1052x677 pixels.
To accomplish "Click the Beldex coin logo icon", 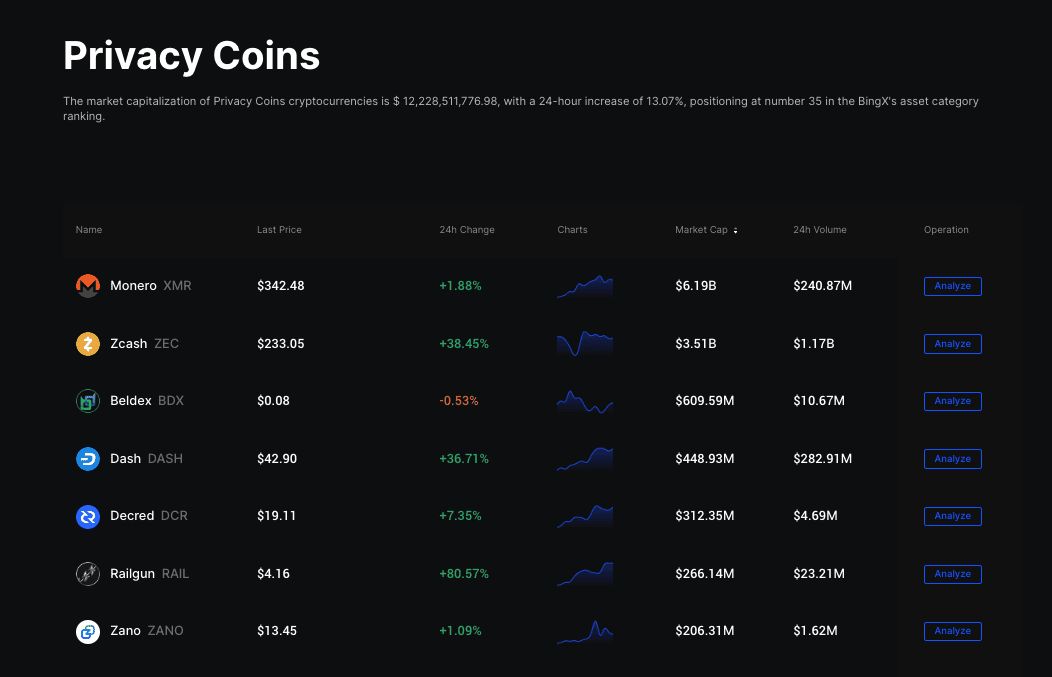I will coord(88,401).
